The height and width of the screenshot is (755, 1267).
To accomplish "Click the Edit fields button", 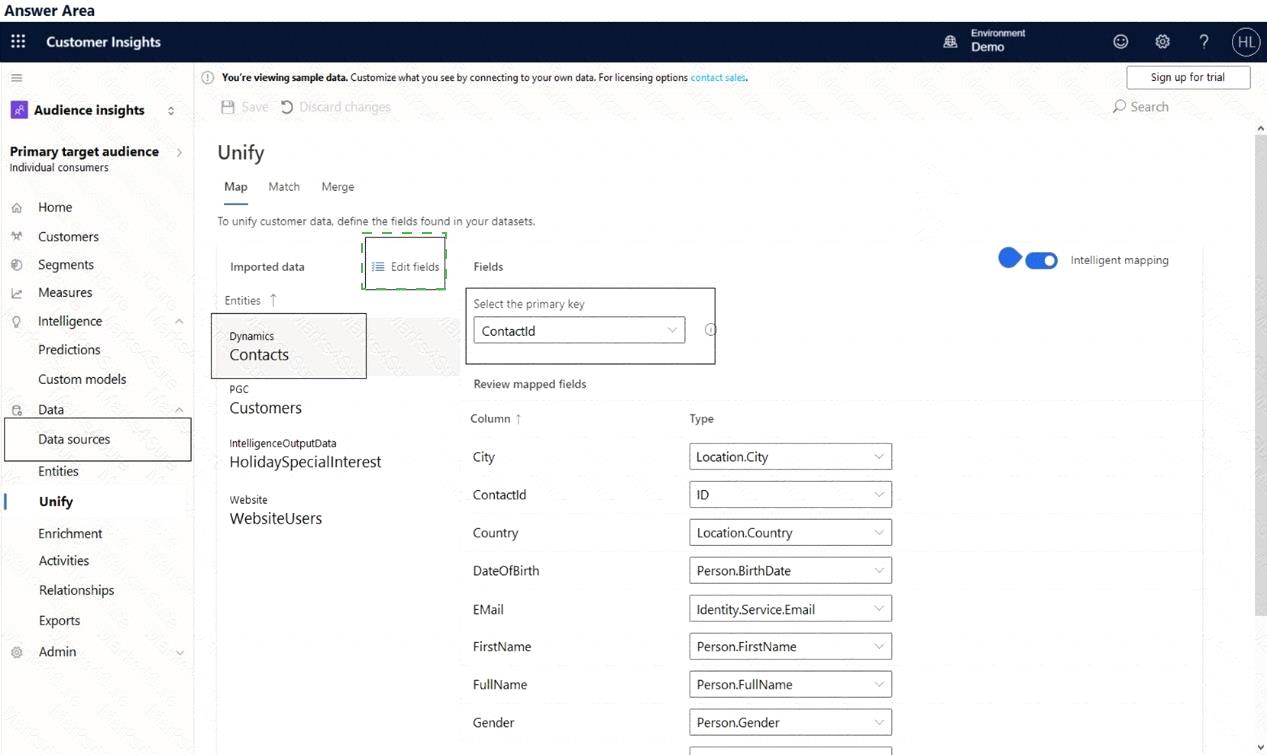I will (405, 267).
